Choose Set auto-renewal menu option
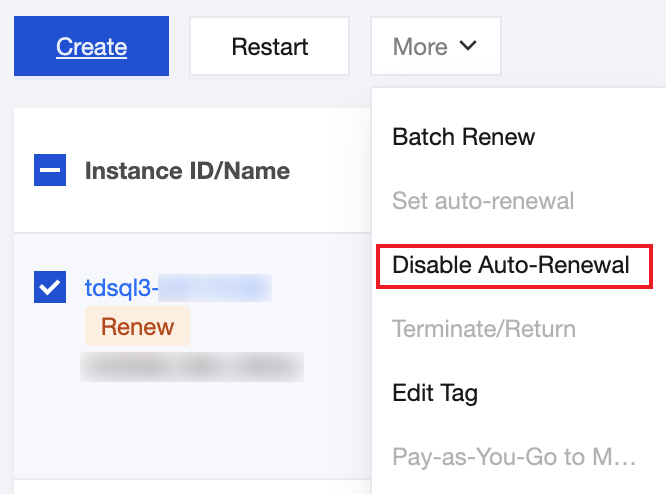This screenshot has width=666, height=494. [x=483, y=201]
